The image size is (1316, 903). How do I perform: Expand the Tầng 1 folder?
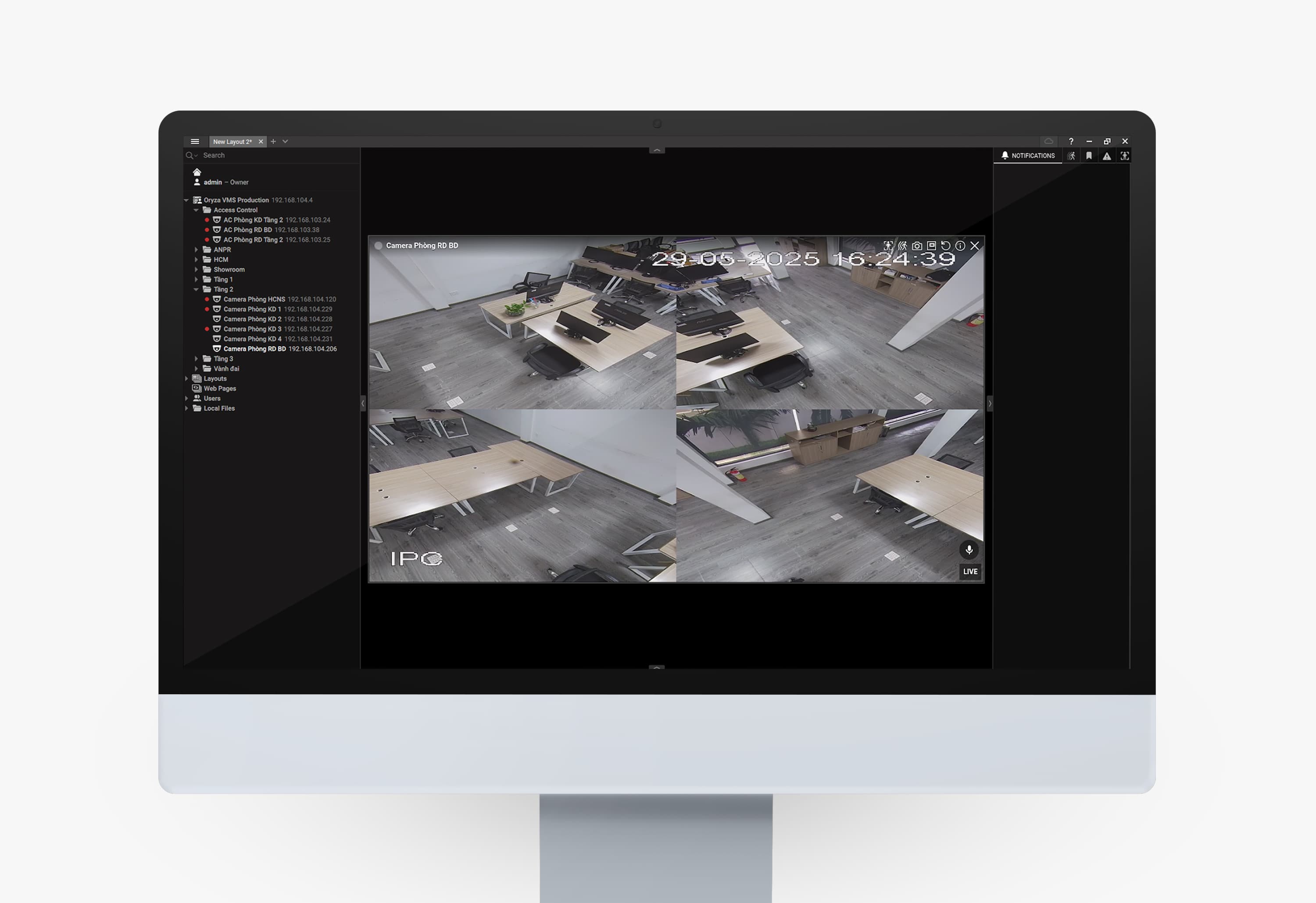(196, 279)
